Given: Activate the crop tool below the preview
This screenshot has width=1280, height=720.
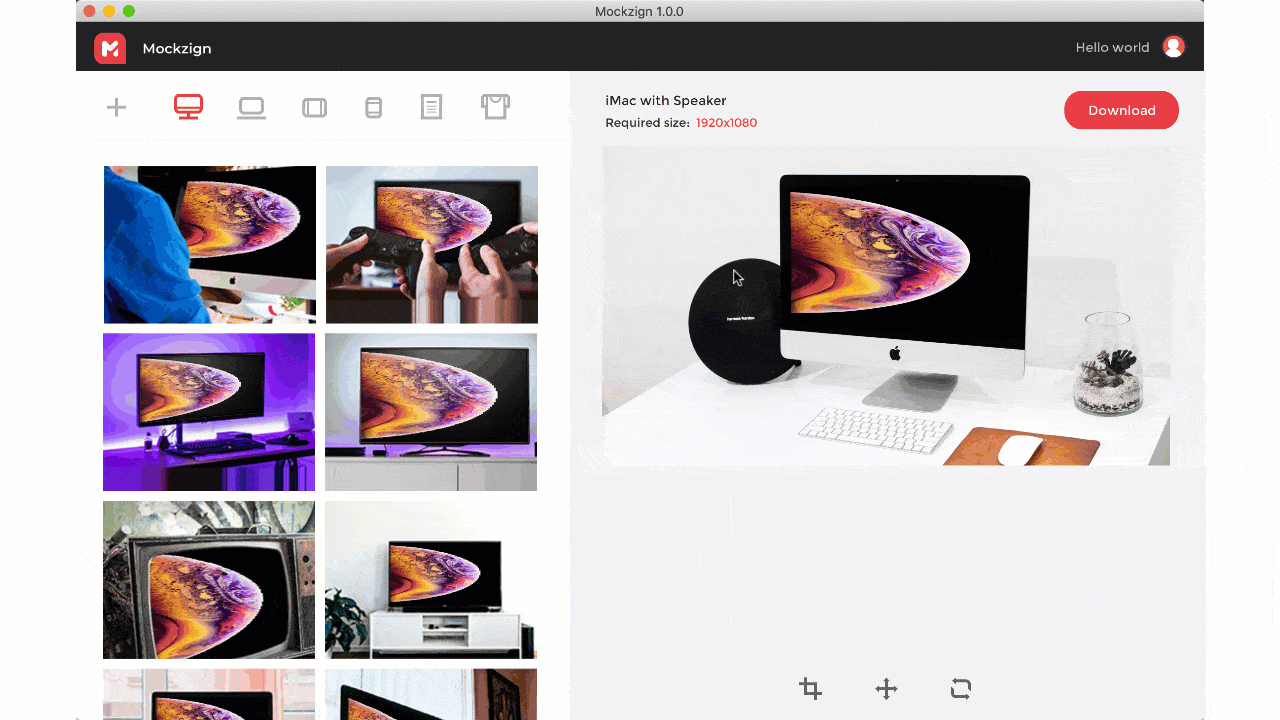Looking at the screenshot, I should click(x=810, y=688).
